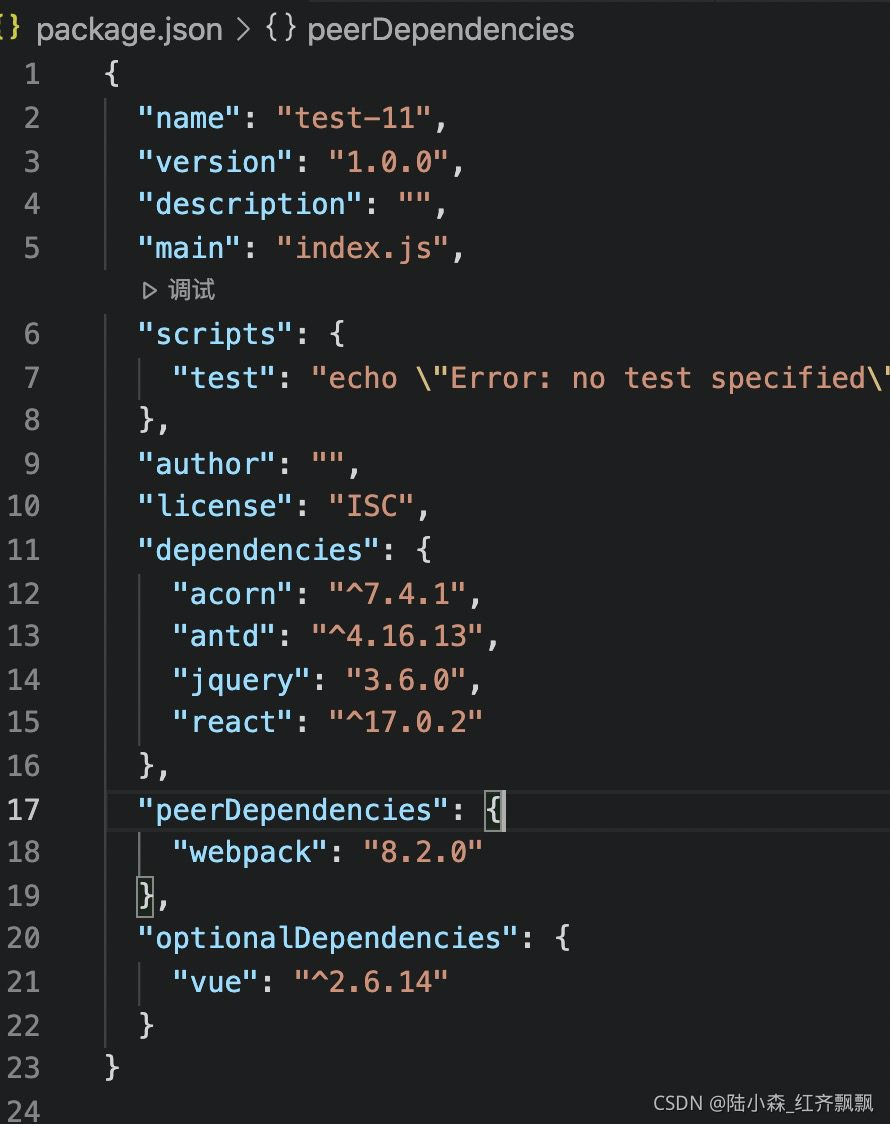Click the "1.0.0" version value
This screenshot has height=1124, width=890.
(388, 162)
